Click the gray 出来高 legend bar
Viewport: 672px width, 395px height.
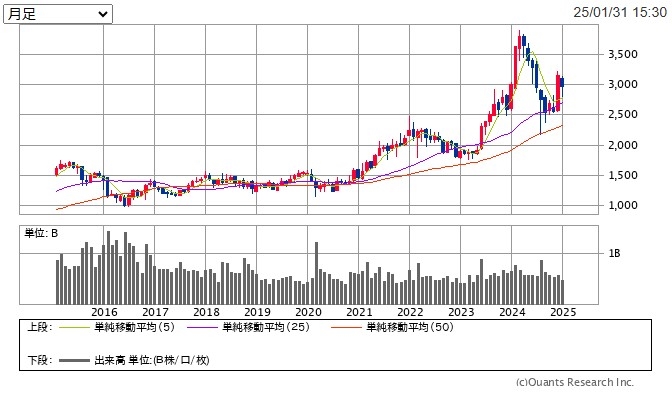pyautogui.click(x=75, y=360)
